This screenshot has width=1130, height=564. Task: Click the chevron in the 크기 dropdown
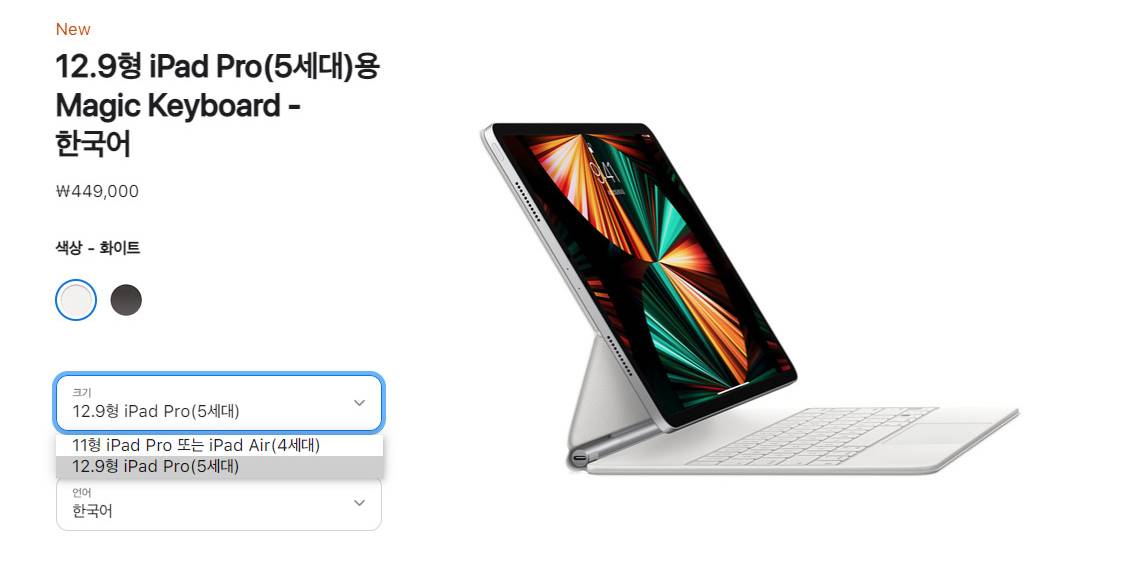pyautogui.click(x=359, y=403)
